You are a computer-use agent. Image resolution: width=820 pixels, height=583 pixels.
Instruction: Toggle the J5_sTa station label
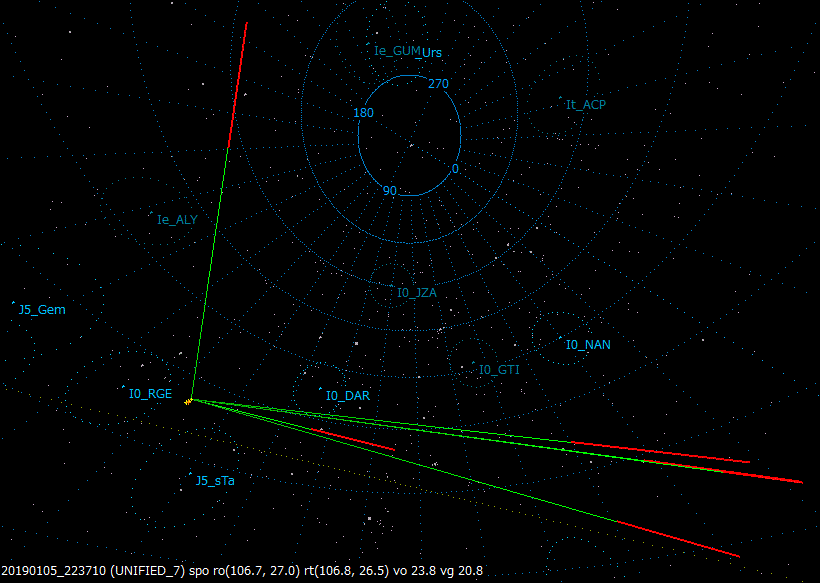(x=213, y=481)
